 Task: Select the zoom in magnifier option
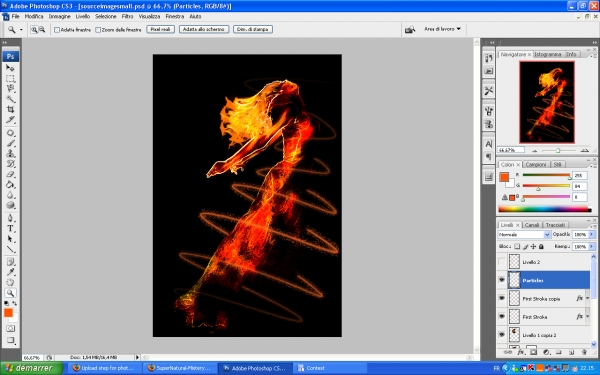[x=34, y=29]
